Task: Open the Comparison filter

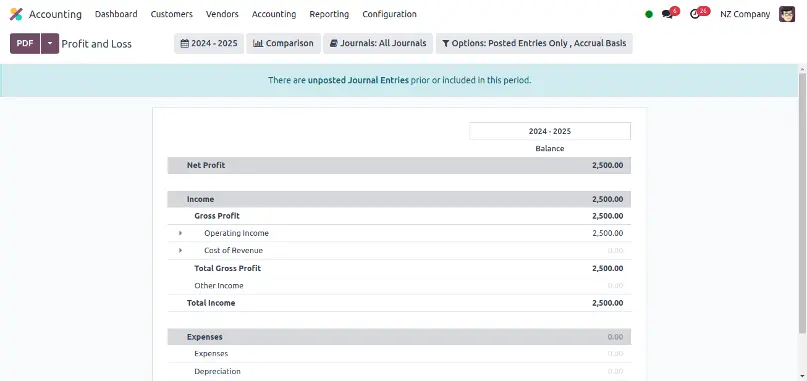Action: pos(283,44)
